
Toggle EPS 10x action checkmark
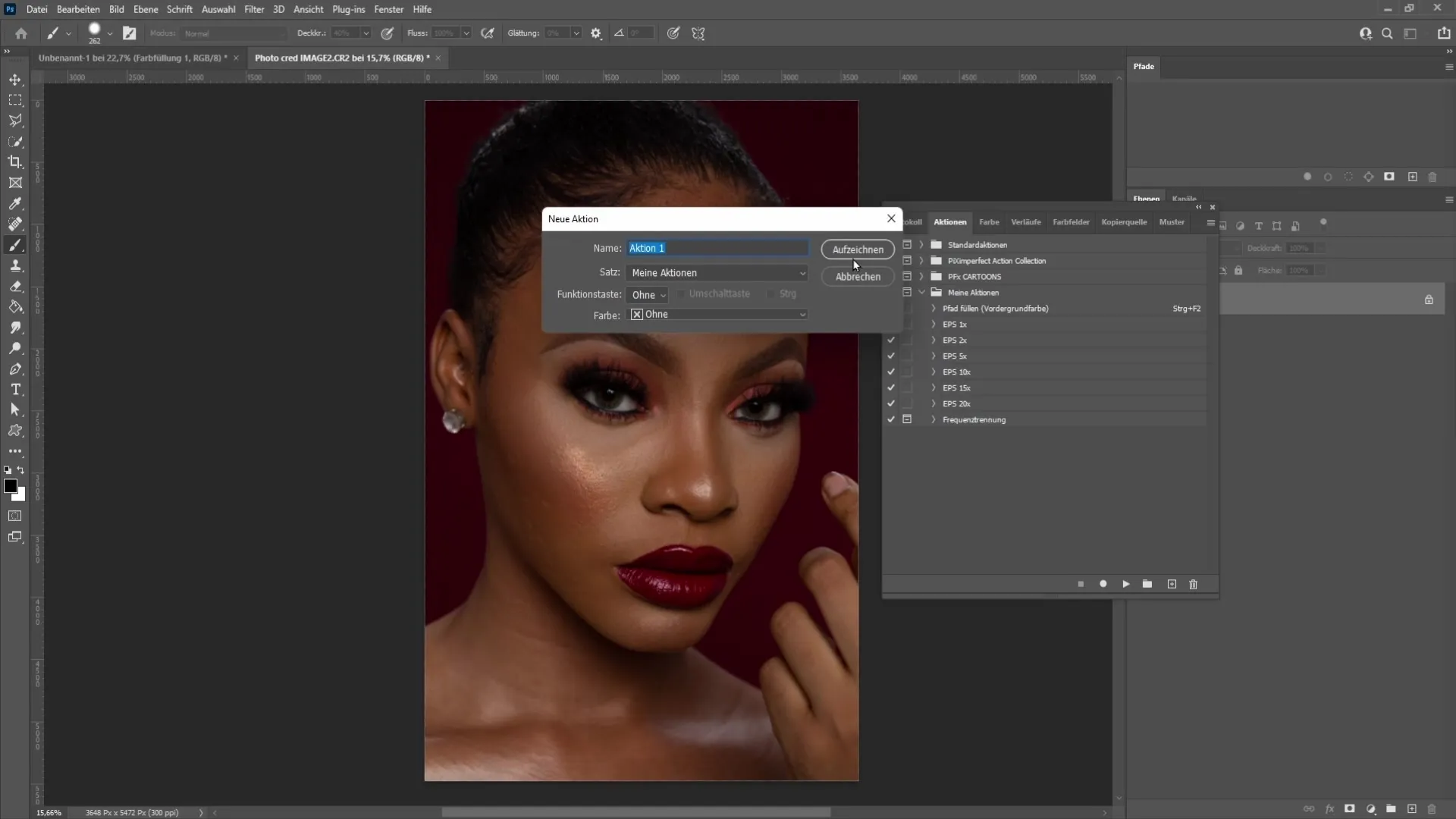click(x=891, y=372)
